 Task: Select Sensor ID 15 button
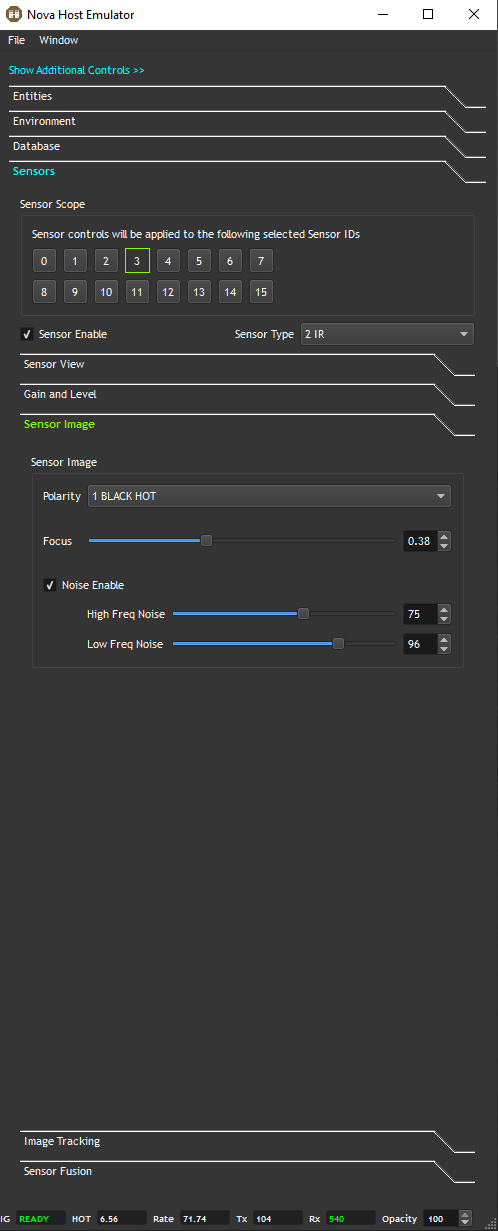pyautogui.click(x=261, y=292)
